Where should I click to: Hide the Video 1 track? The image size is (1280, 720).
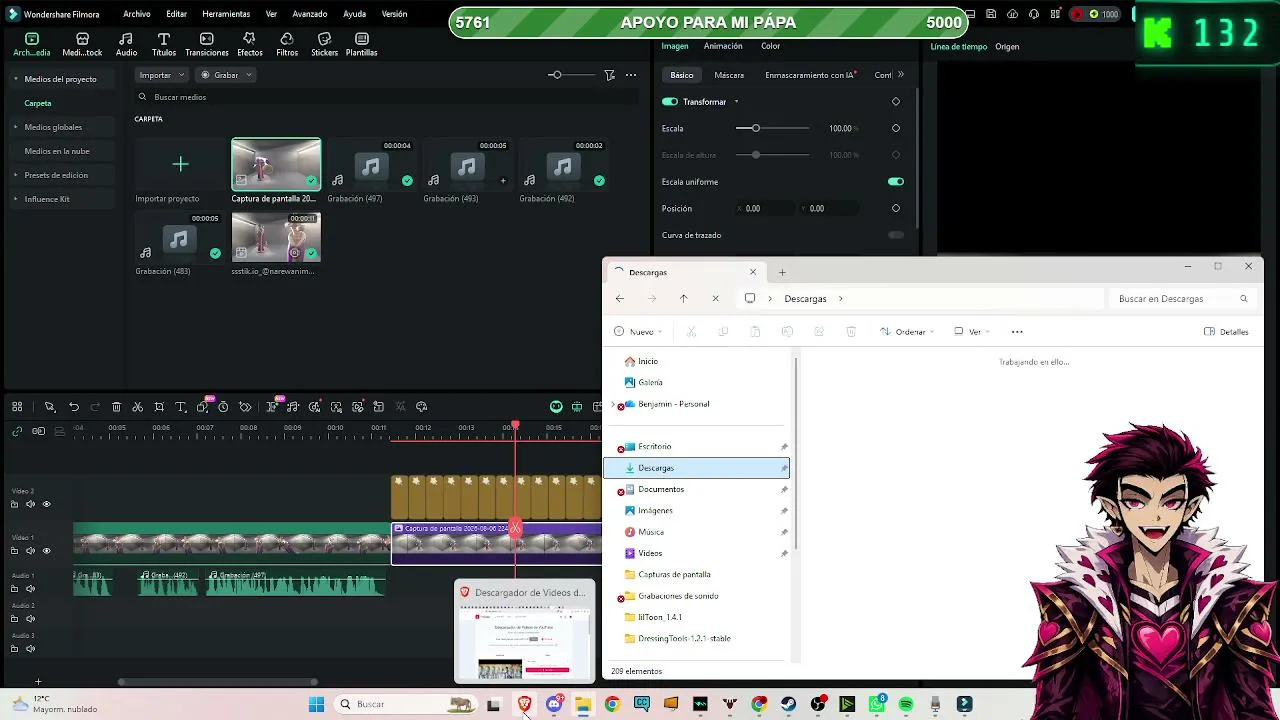pyautogui.click(x=46, y=550)
